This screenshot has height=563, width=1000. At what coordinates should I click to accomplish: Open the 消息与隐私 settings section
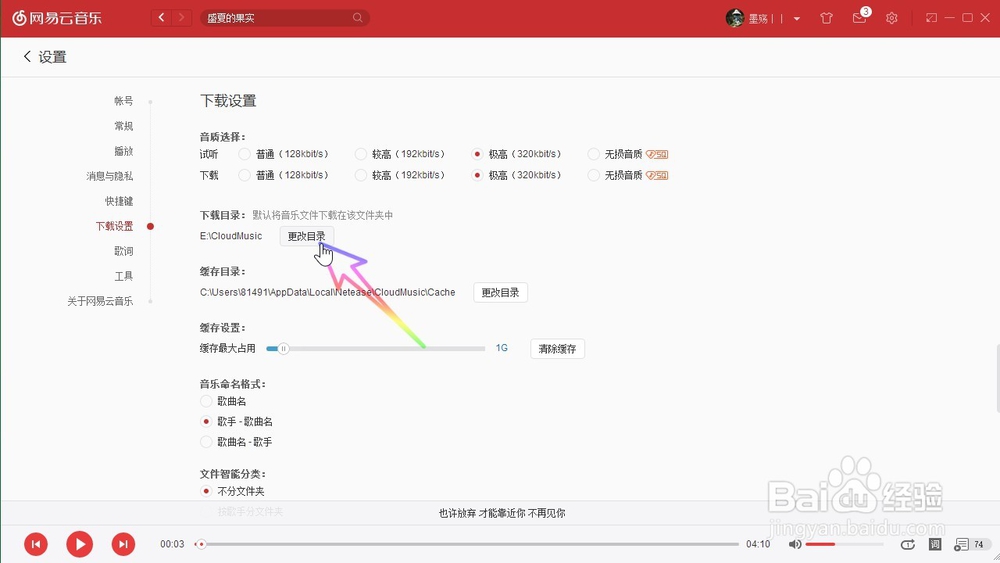pyautogui.click(x=110, y=176)
